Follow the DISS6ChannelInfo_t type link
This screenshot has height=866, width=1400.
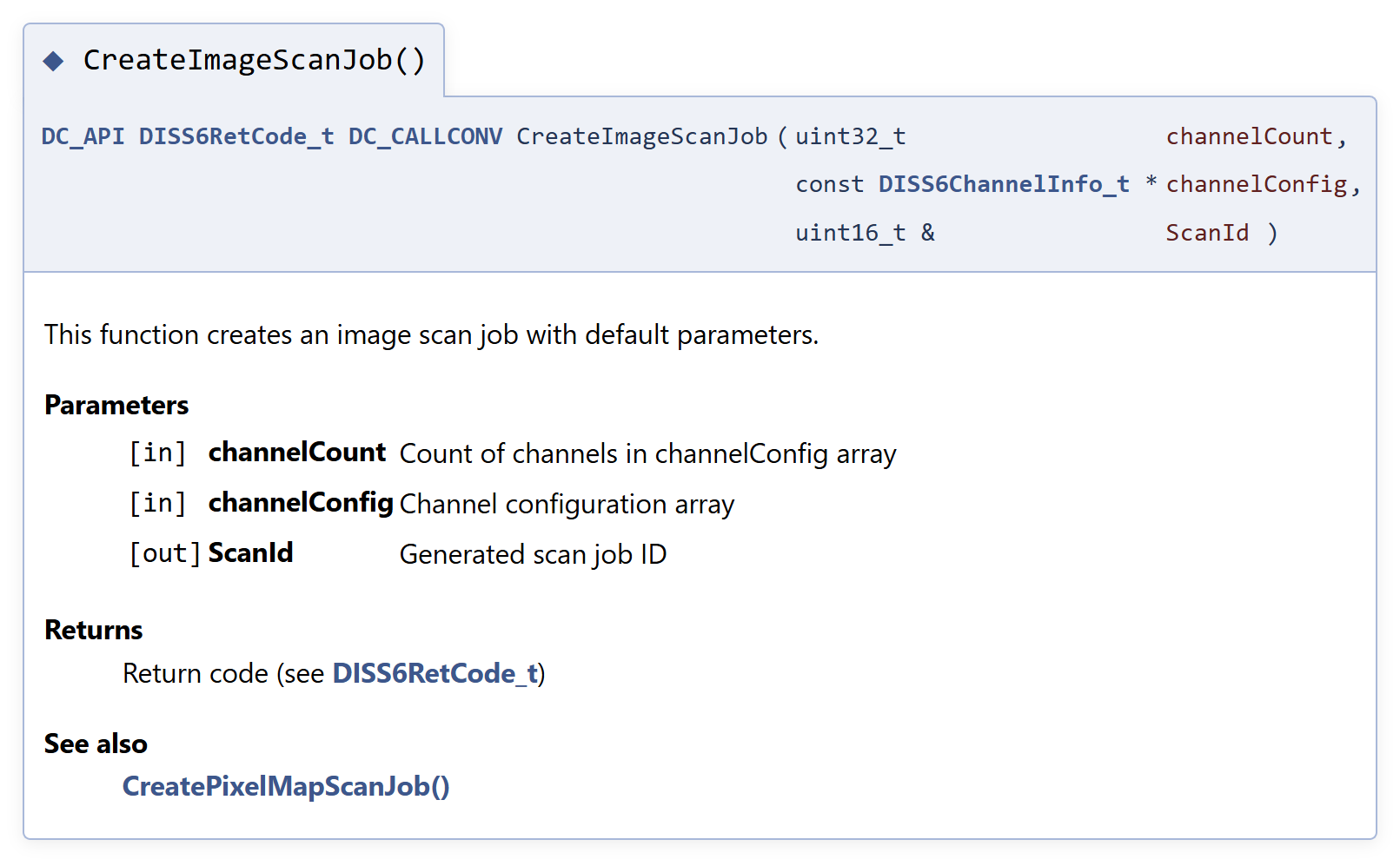[x=1004, y=184]
